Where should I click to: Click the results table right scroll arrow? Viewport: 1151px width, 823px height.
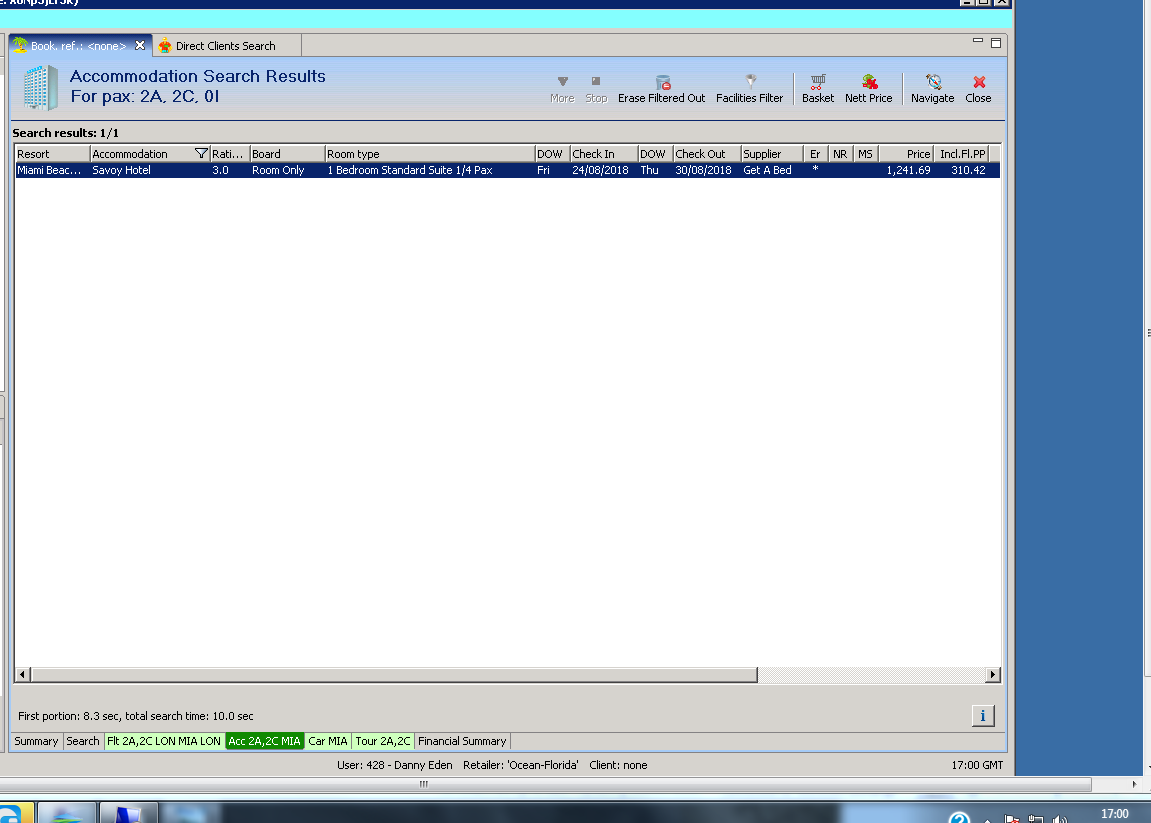[x=992, y=675]
